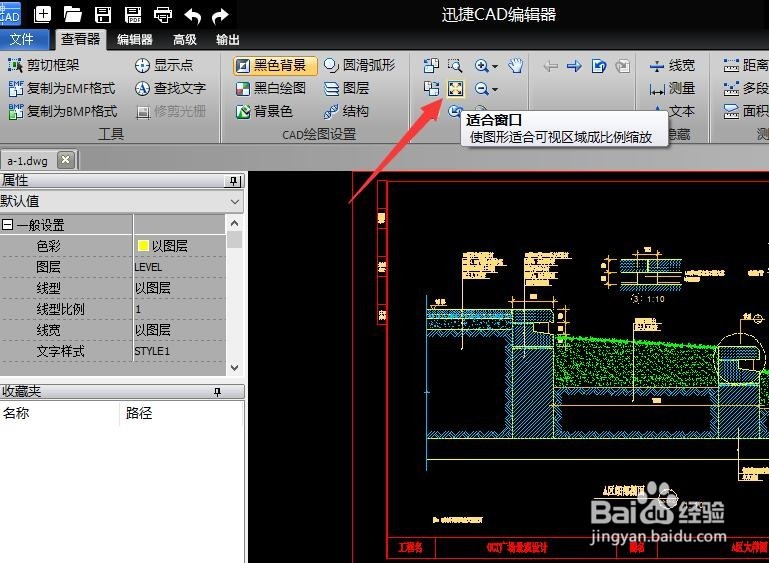Click the New file icon in title bar
The height and width of the screenshot is (563, 769).
coord(43,14)
